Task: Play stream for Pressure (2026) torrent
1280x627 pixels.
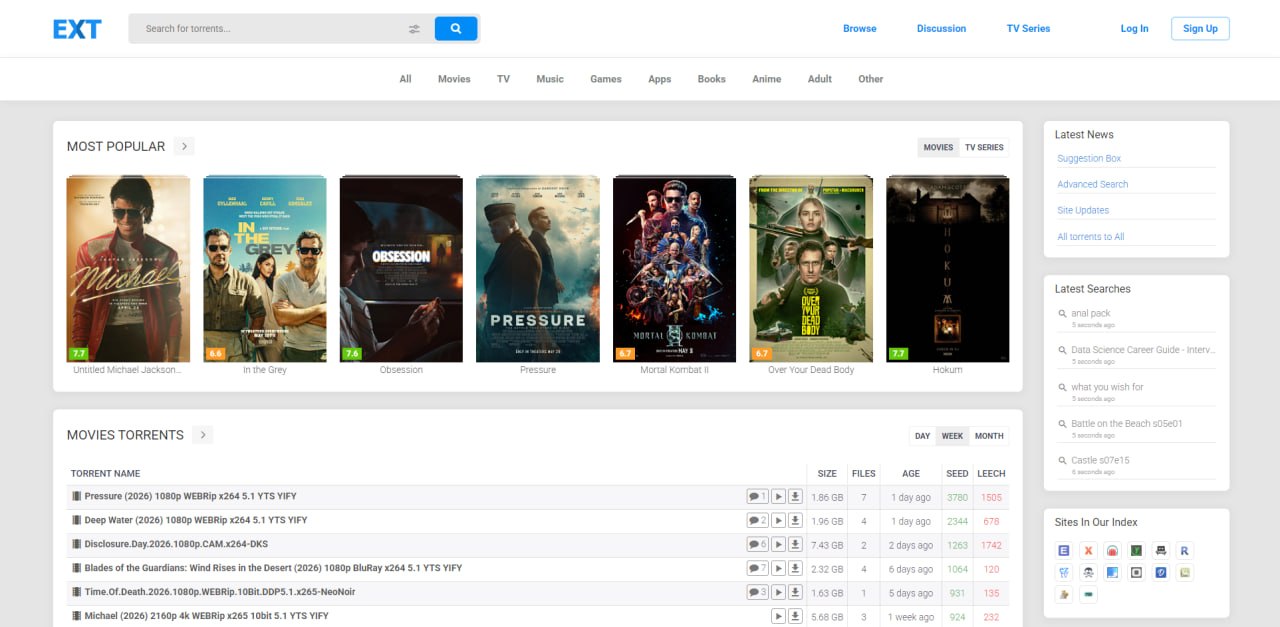Action: pos(778,496)
